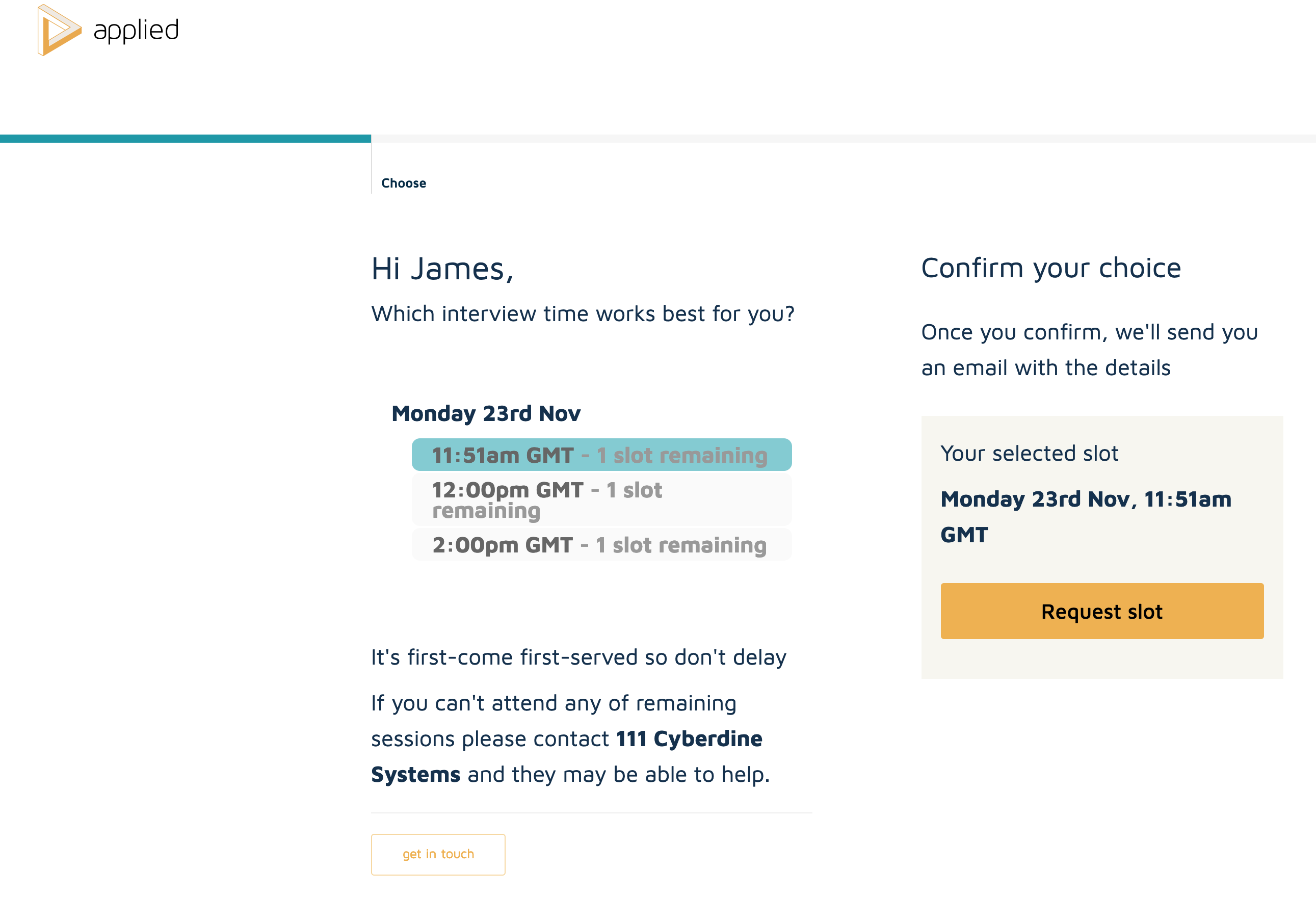Image resolution: width=1316 pixels, height=897 pixels.
Task: Choose the 12:00pm GMT interview slot
Action: pos(601,499)
